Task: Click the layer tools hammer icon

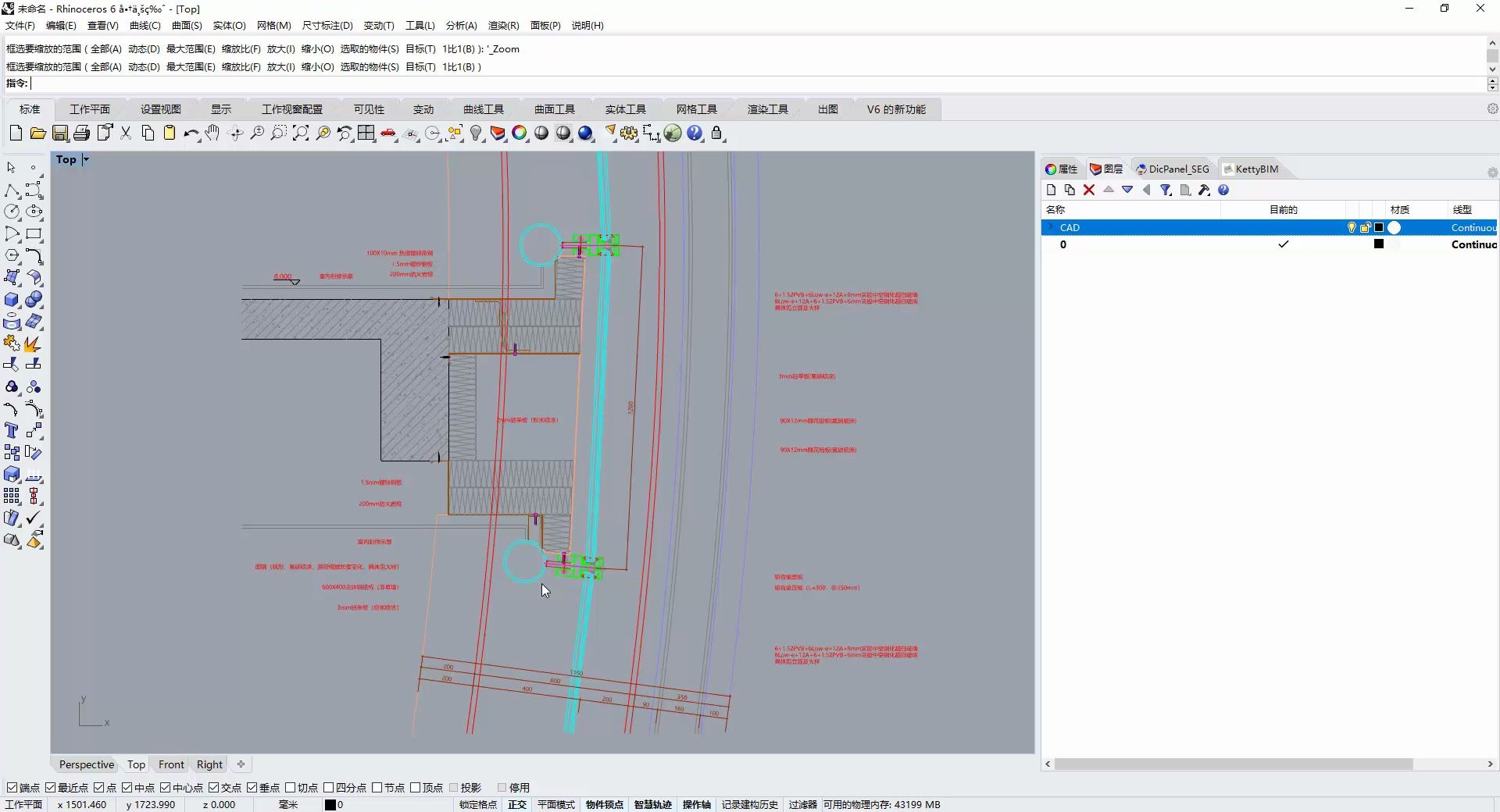Action: 1204,190
